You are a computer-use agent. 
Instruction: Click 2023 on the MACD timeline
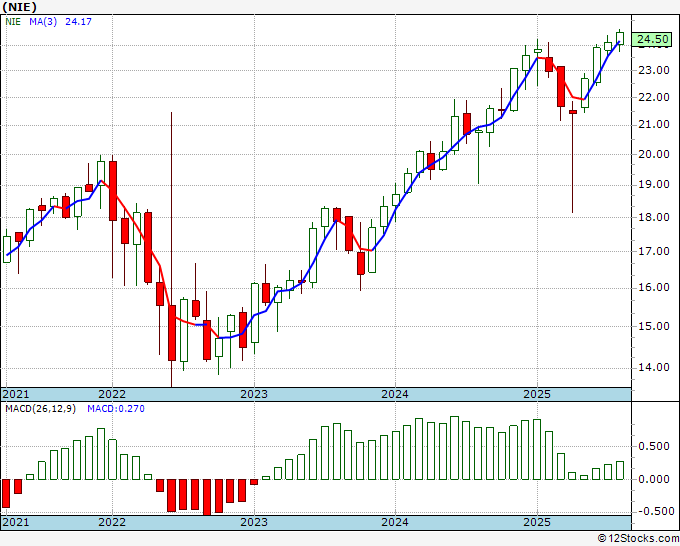tap(254, 522)
